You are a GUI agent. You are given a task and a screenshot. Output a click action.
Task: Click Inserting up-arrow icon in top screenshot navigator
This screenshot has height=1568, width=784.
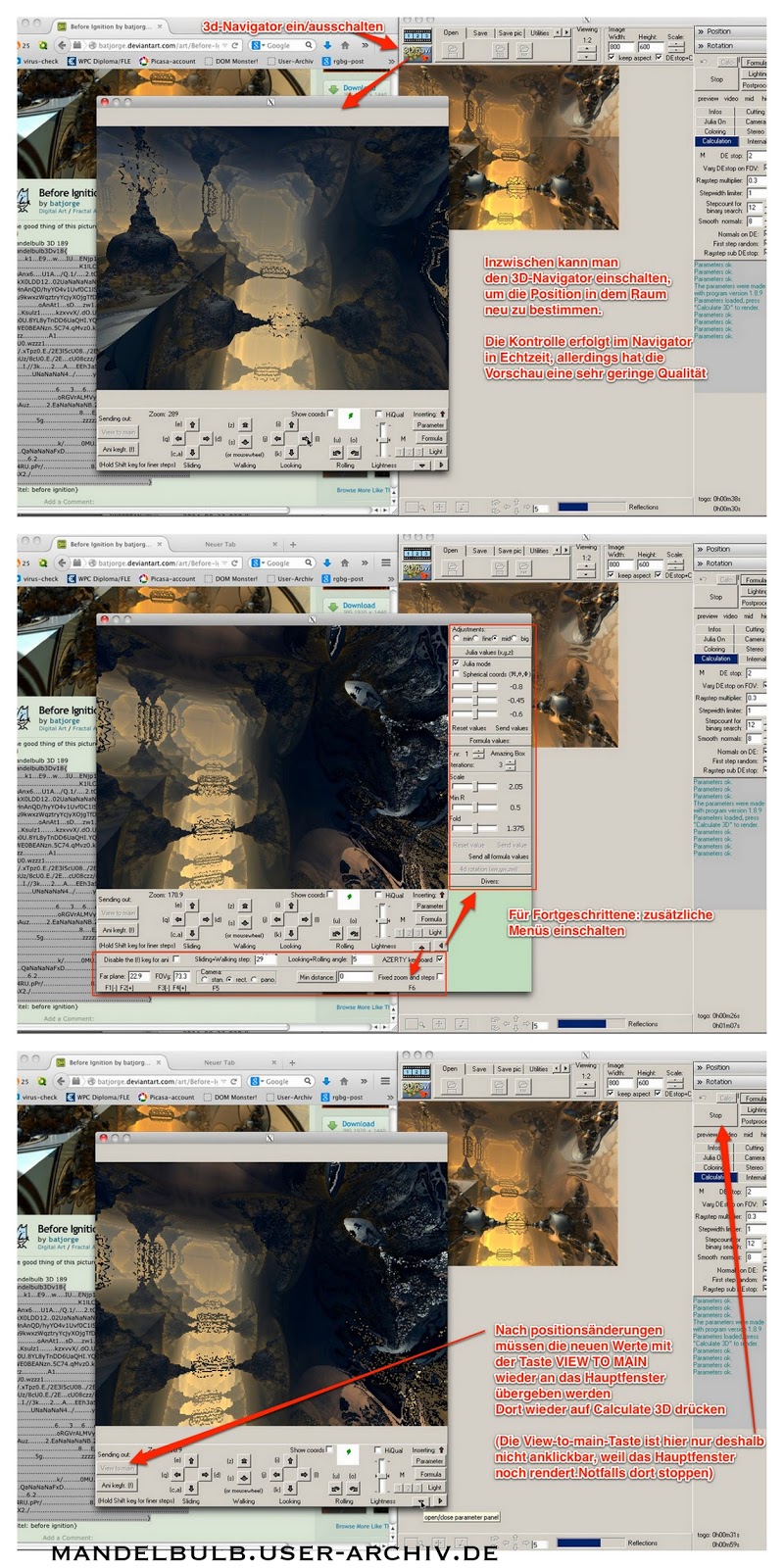(x=442, y=414)
